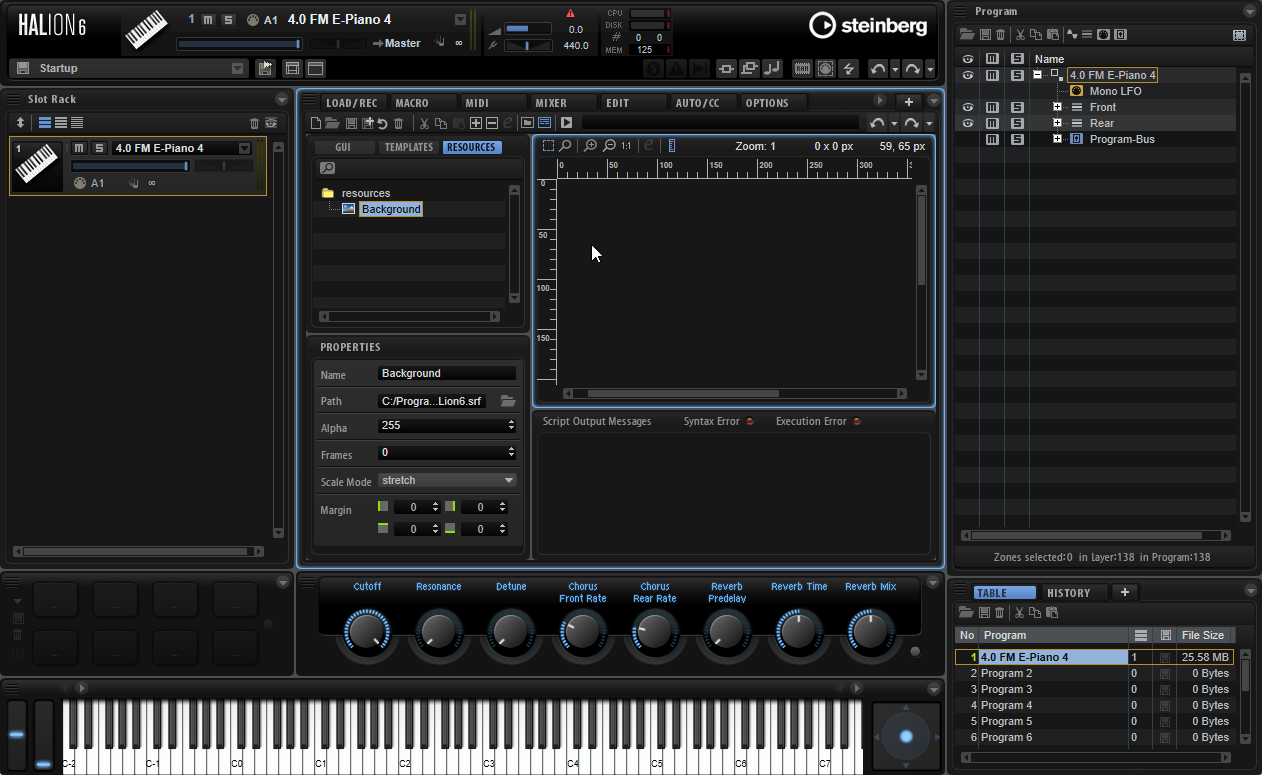Click the copy icon in macro toolbar

pos(441,123)
